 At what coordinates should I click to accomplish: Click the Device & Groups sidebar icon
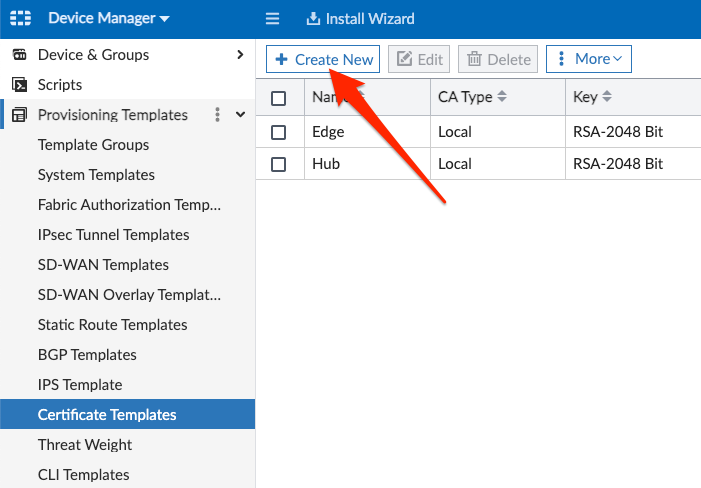click(x=19, y=55)
